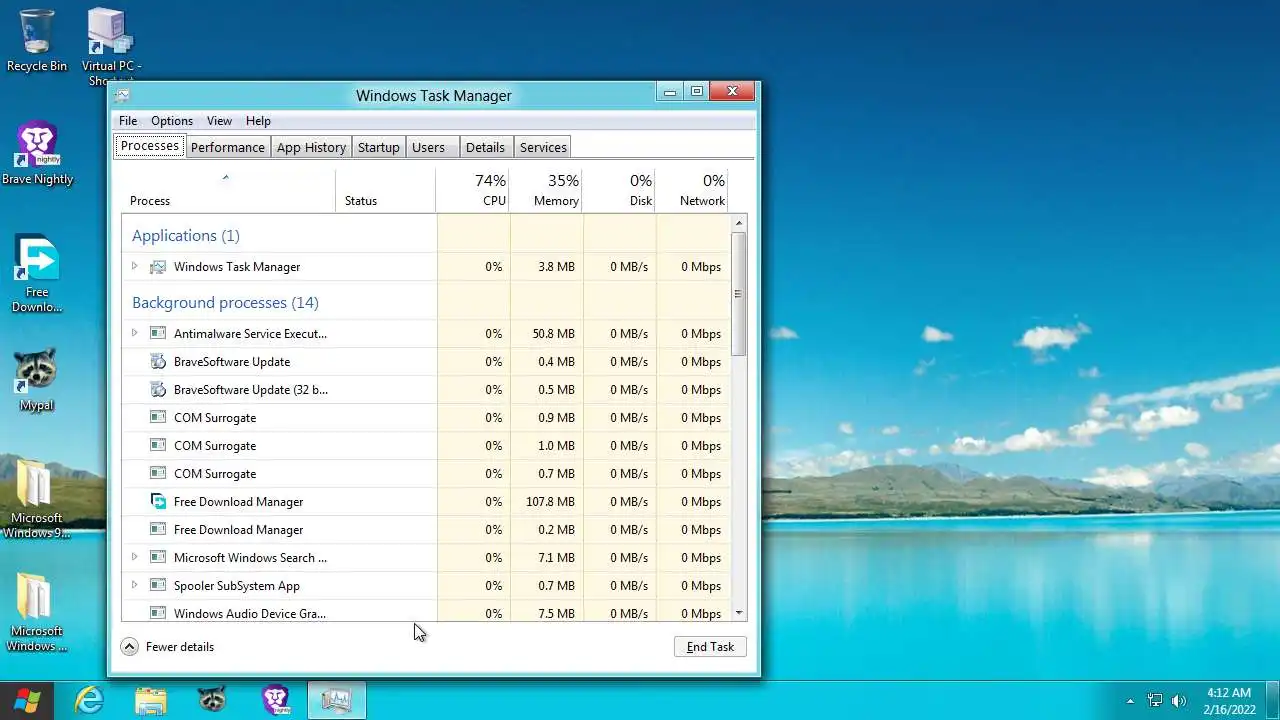Screen dimensions: 1280x720
Task: Sort by the Process column header
Action: pos(228,190)
